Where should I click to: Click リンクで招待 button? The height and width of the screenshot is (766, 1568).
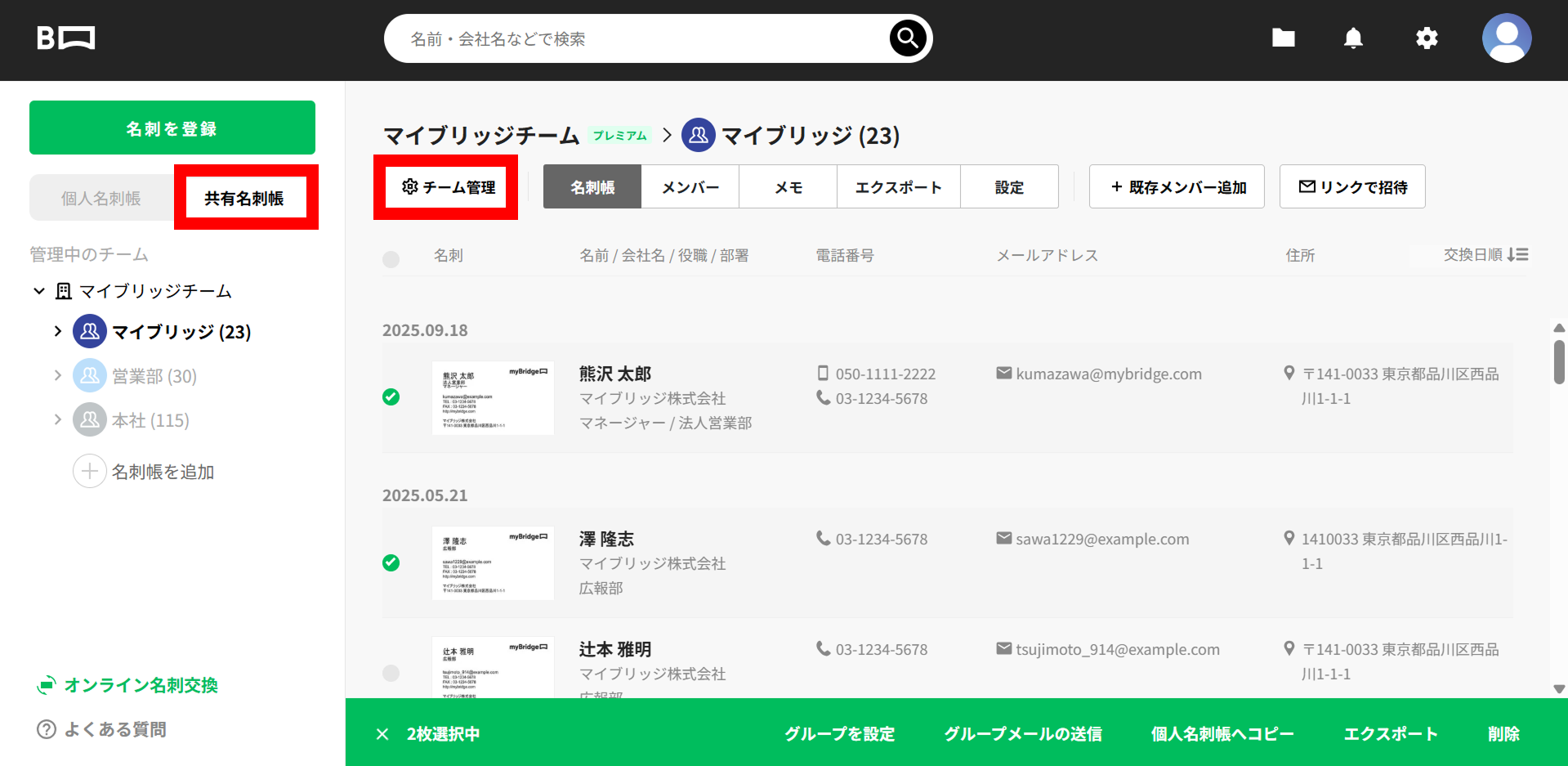(1352, 186)
